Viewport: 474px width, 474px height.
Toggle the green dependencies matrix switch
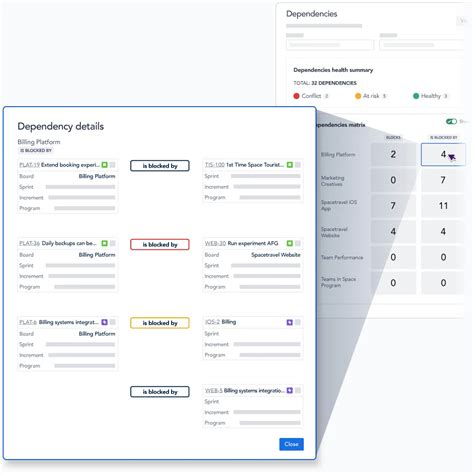tap(451, 121)
